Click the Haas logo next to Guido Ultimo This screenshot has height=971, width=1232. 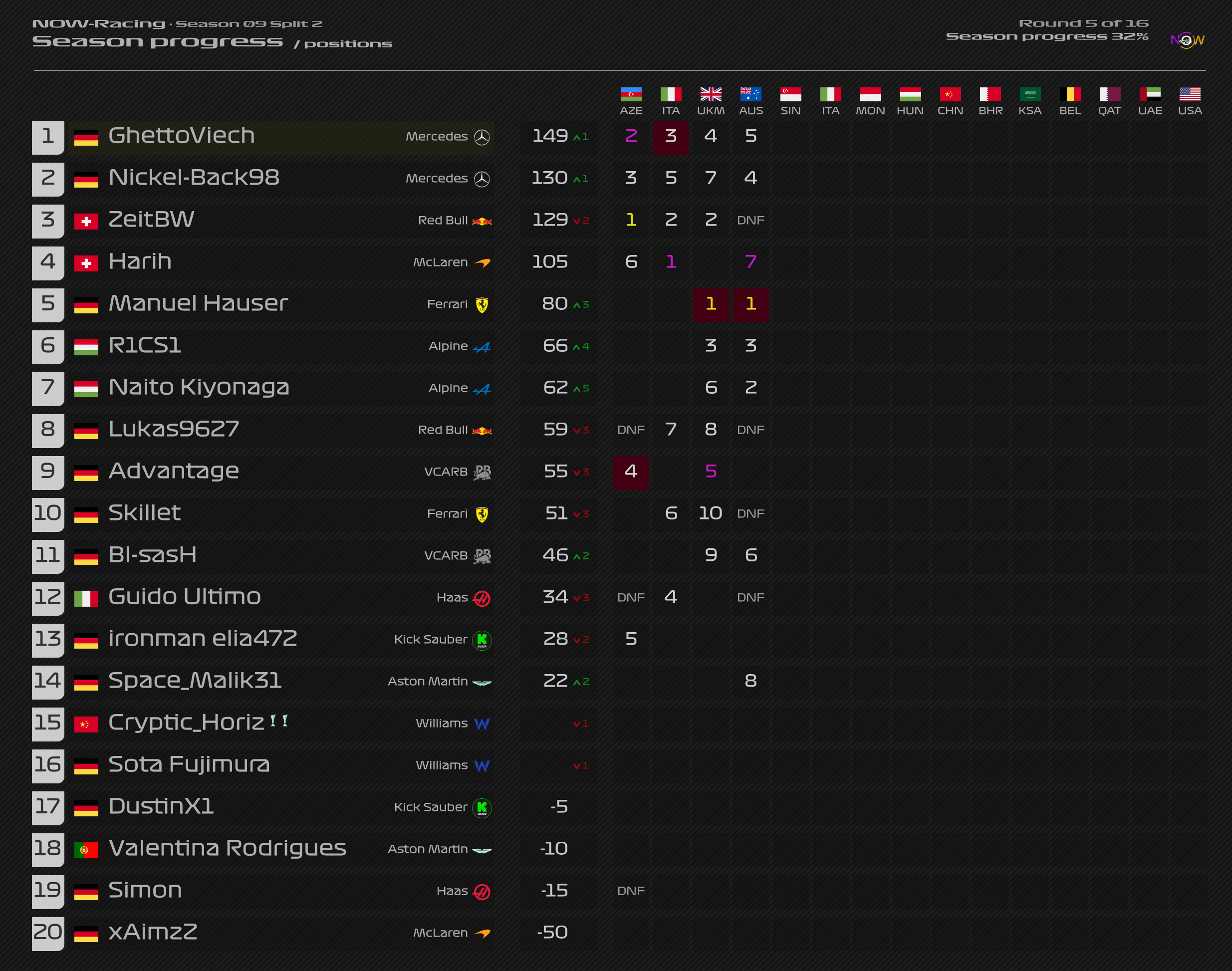[x=482, y=598]
